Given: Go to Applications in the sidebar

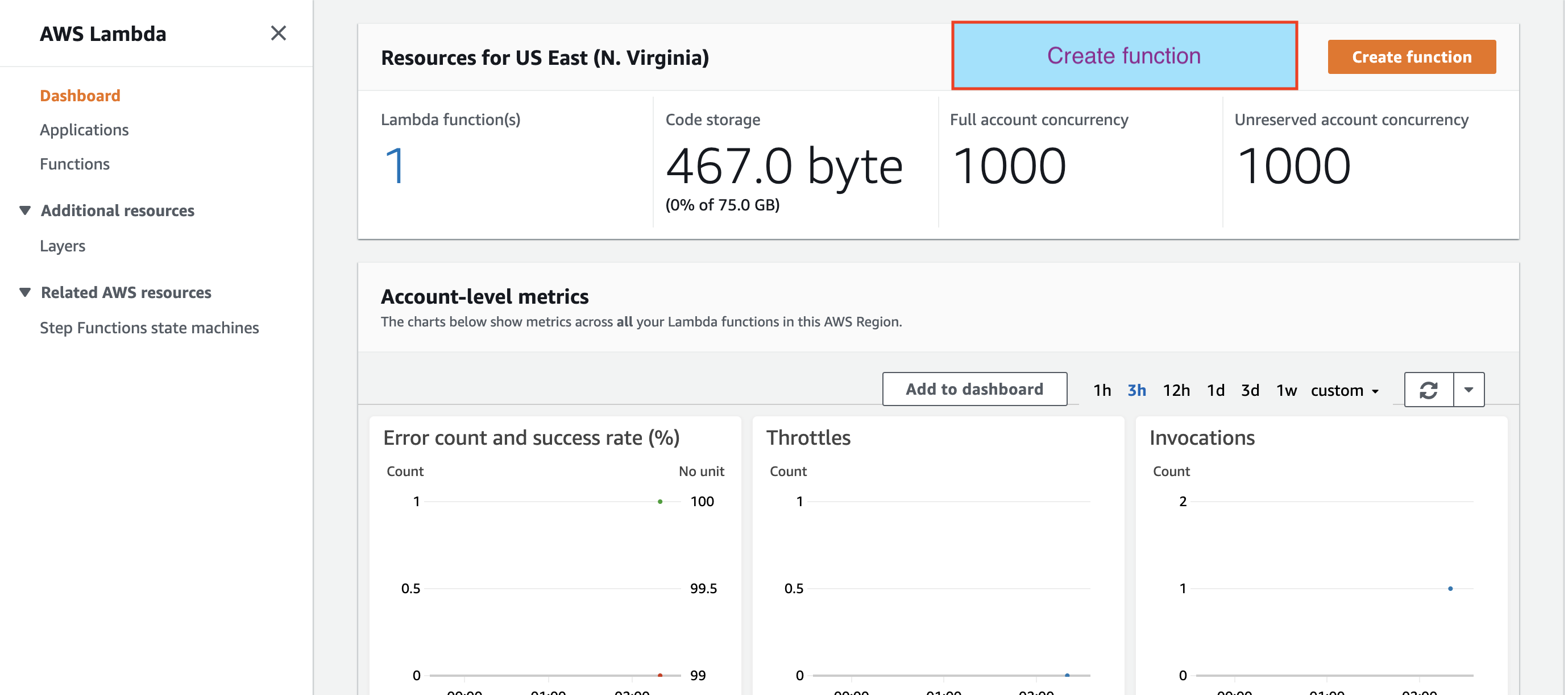Looking at the screenshot, I should (84, 130).
